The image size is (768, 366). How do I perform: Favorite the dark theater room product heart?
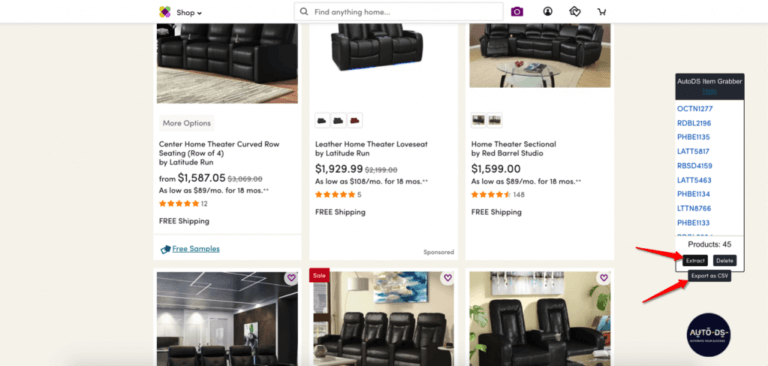click(x=291, y=278)
